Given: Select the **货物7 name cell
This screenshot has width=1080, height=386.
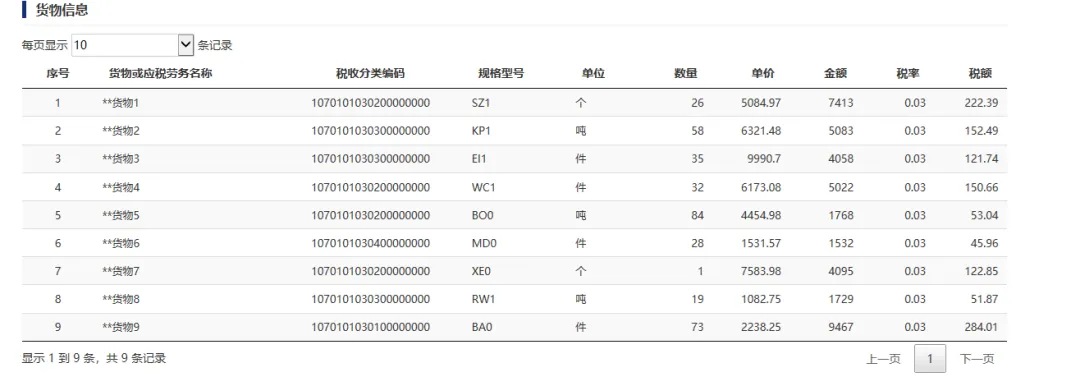Looking at the screenshot, I should click(121, 272).
